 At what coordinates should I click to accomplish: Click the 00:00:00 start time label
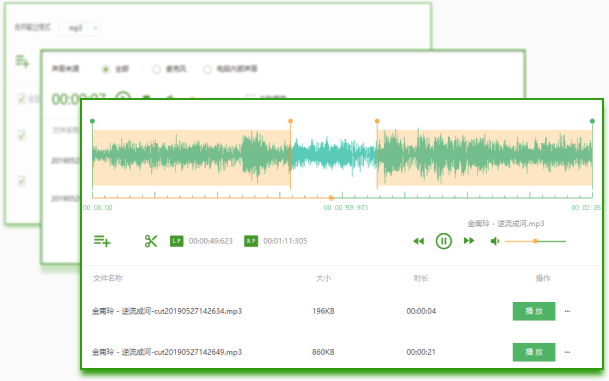(x=97, y=208)
